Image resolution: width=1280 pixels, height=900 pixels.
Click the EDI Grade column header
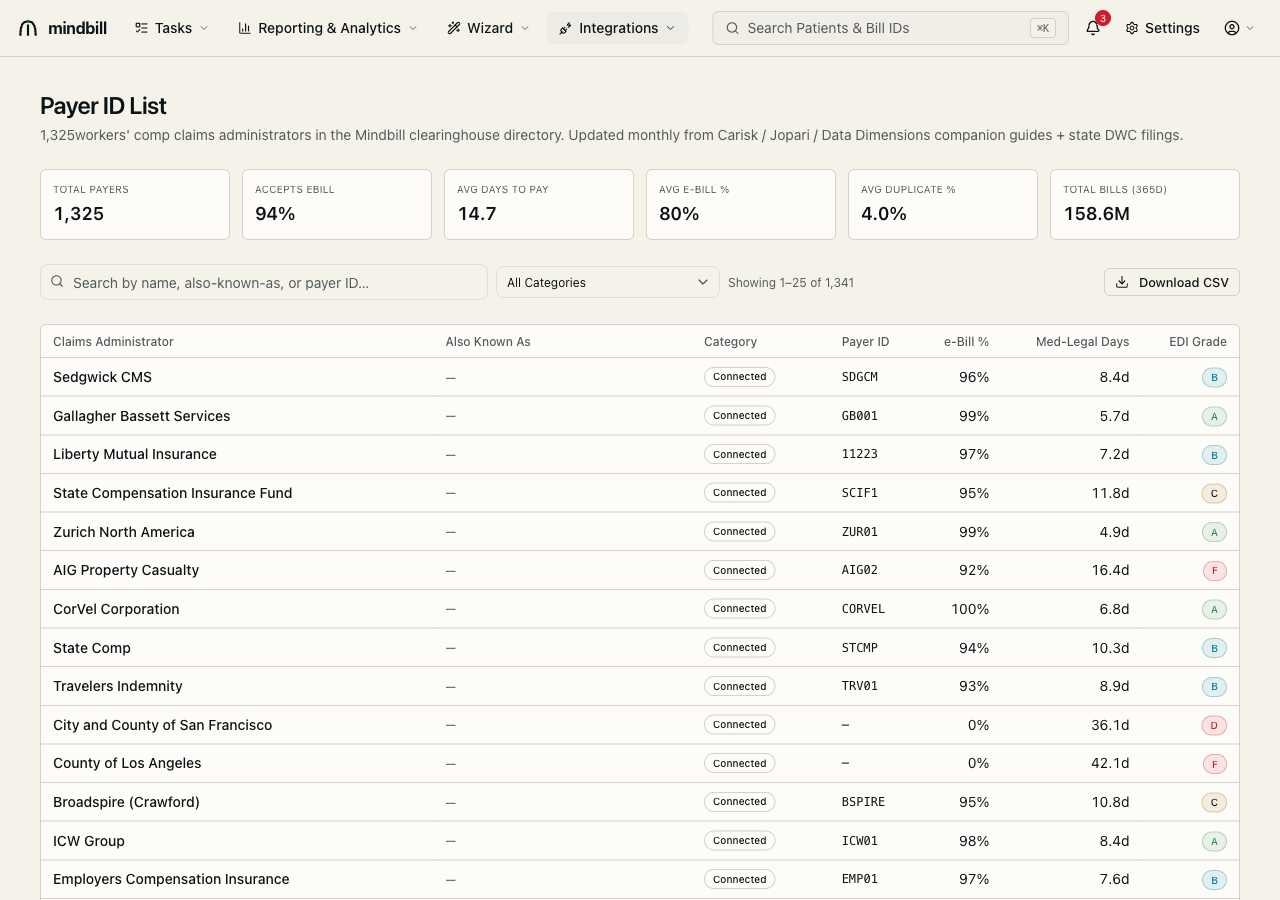click(1198, 341)
